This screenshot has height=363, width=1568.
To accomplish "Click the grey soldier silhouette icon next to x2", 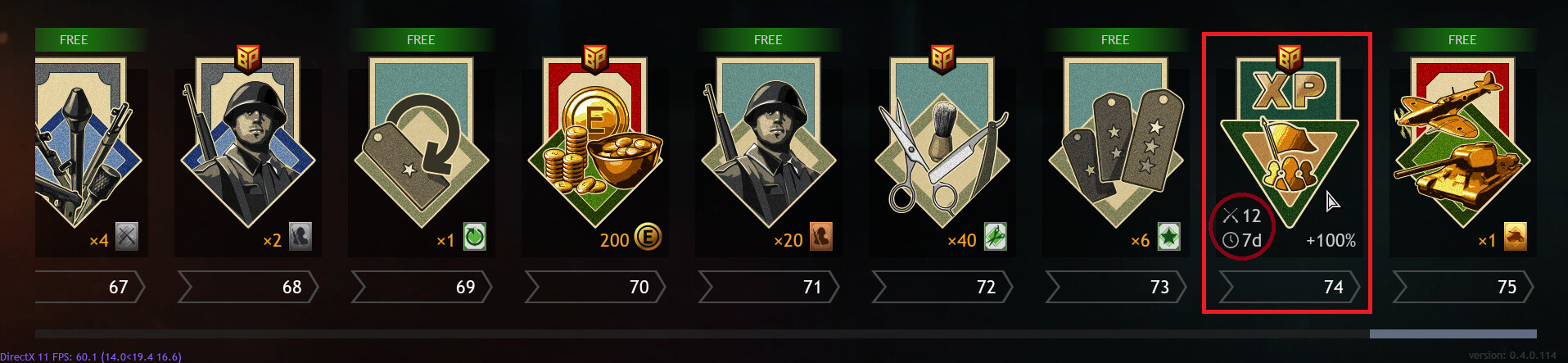I will point(300,237).
